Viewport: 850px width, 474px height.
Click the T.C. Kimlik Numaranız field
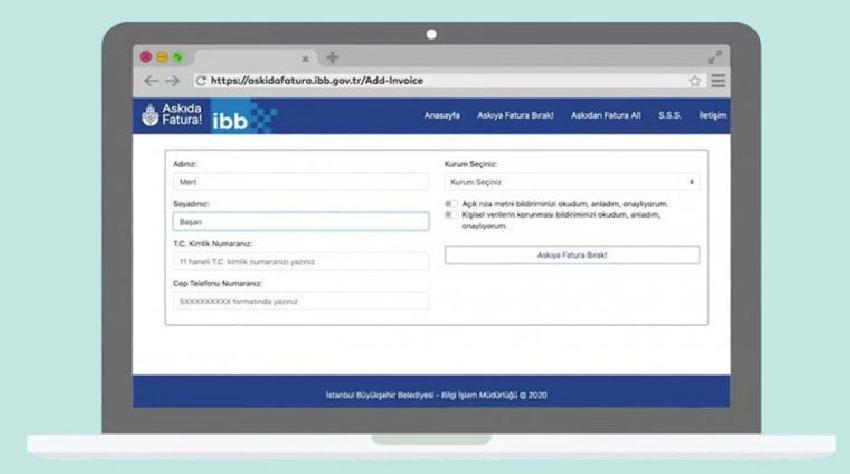click(x=300, y=261)
